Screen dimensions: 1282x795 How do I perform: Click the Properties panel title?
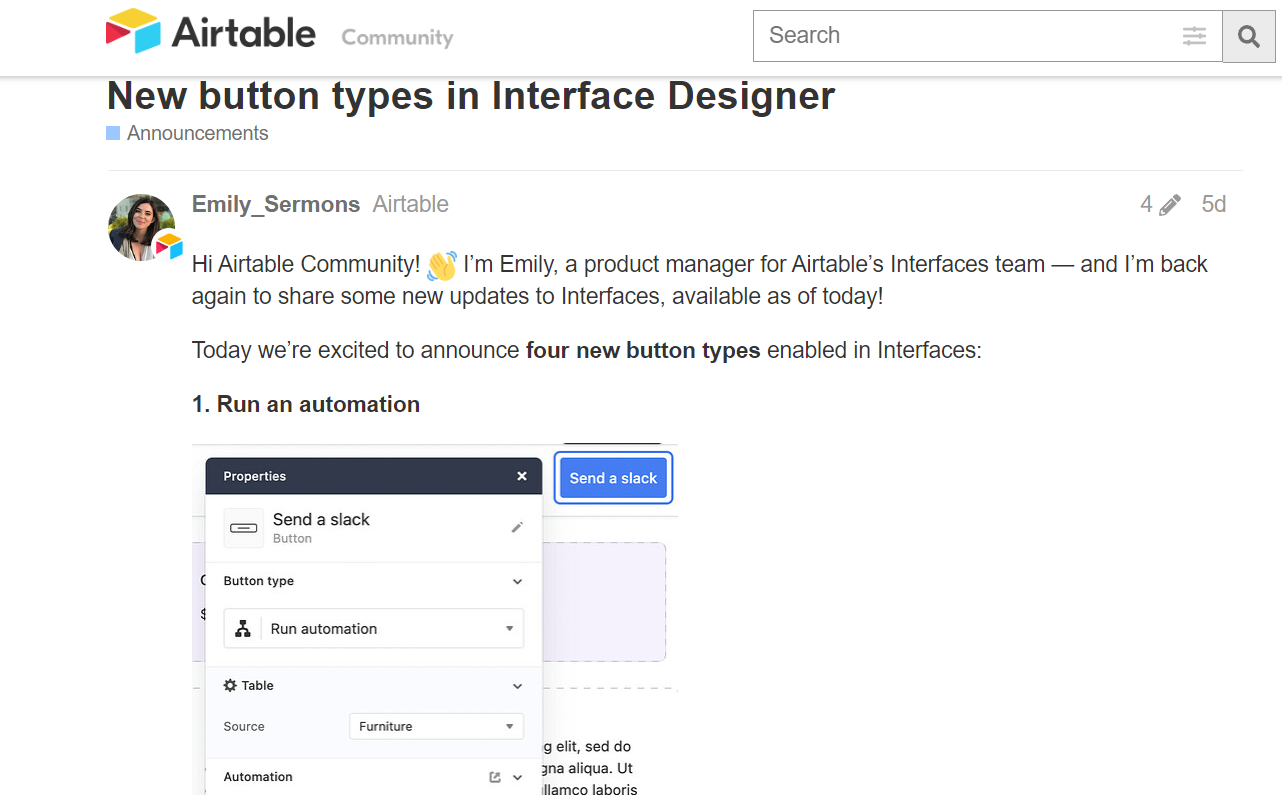(x=255, y=476)
